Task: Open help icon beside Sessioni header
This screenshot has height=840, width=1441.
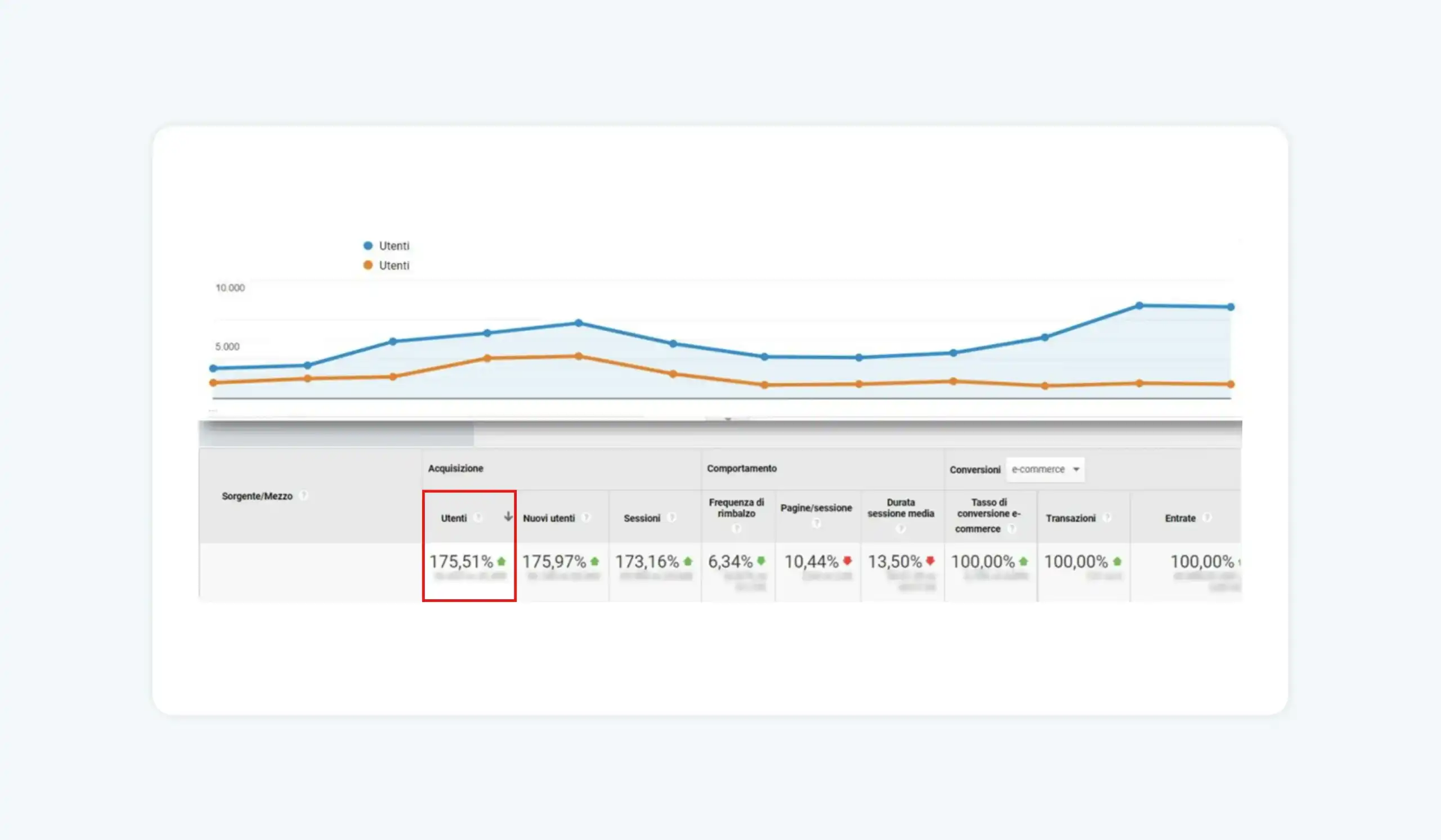Action: point(672,518)
